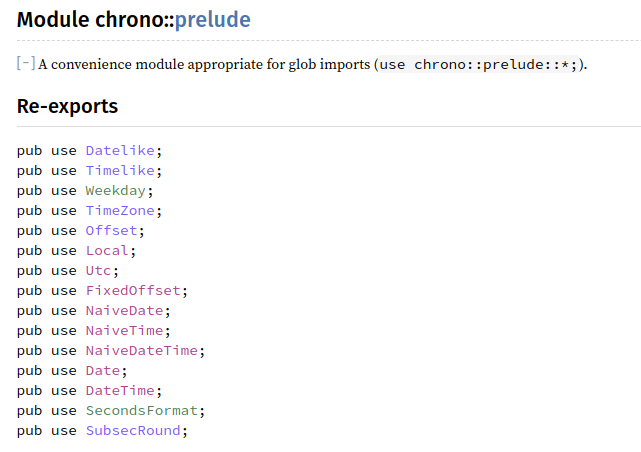Go to the Weekday enum
Screen dimensions: 641x452
tap(116, 190)
